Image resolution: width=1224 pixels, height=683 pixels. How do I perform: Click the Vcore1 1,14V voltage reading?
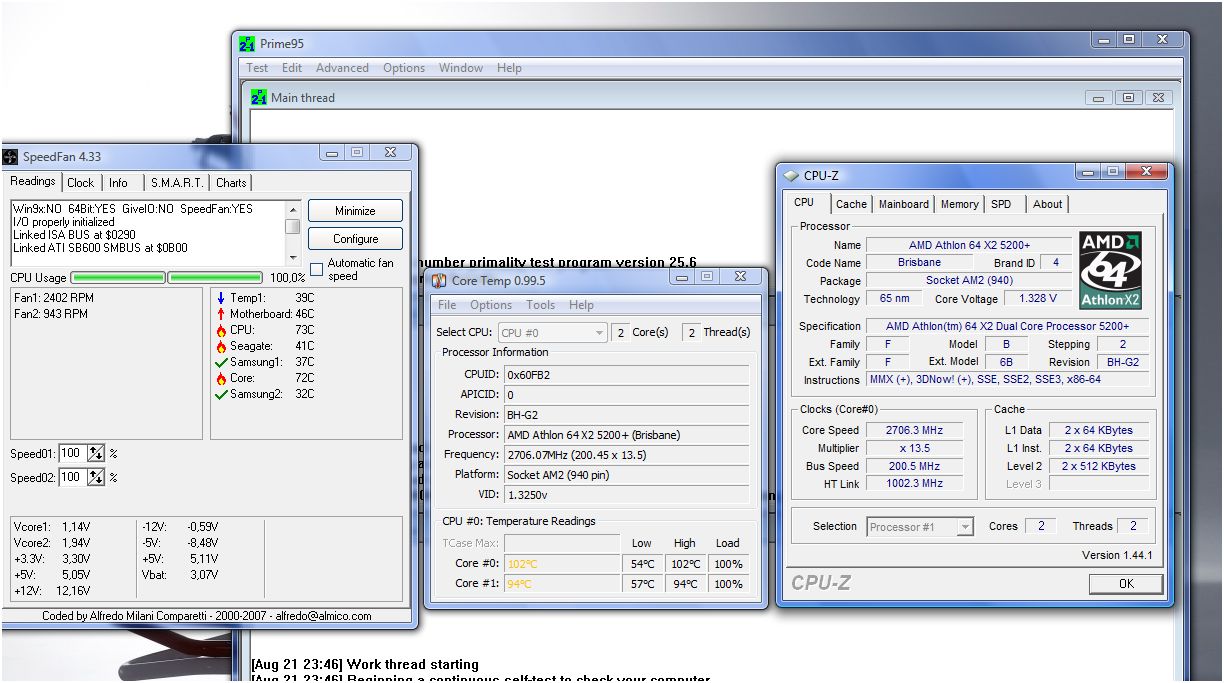[52, 527]
